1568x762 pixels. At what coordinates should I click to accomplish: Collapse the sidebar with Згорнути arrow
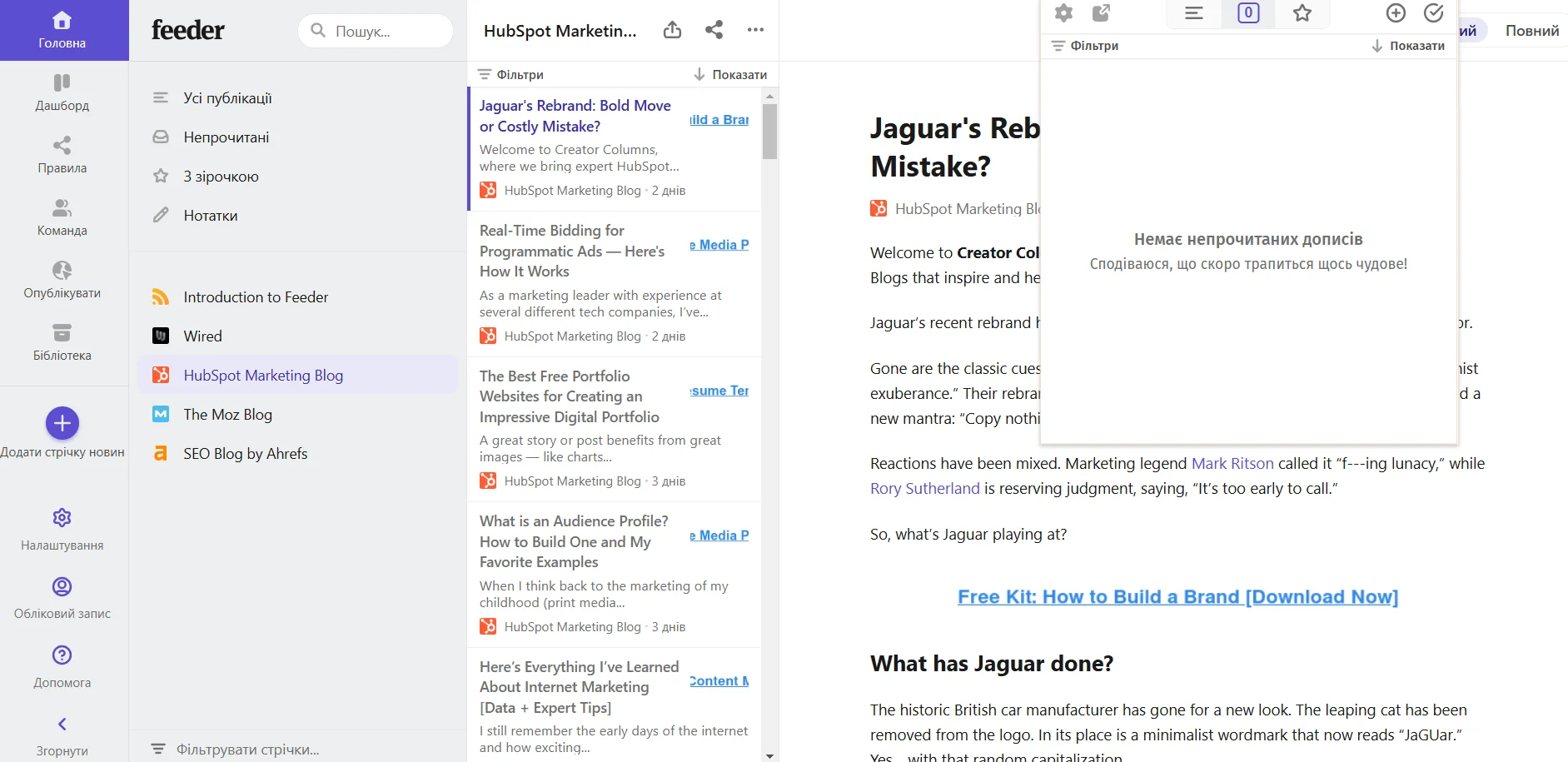62,736
